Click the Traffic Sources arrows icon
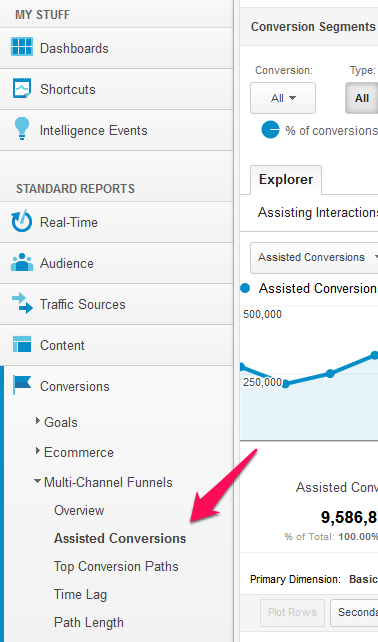Image resolution: width=378 pixels, height=642 pixels. (x=22, y=303)
